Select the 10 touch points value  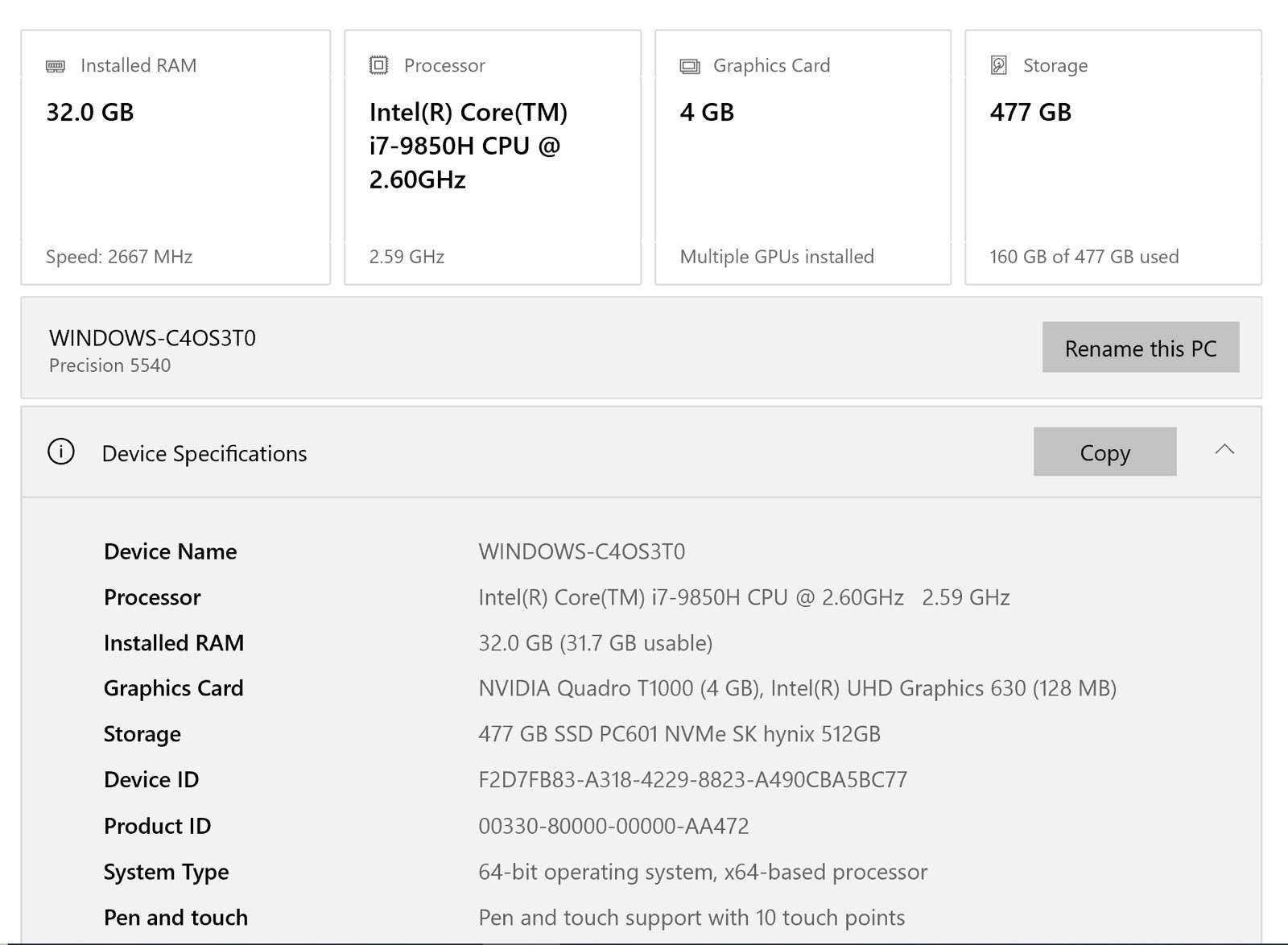(x=691, y=918)
